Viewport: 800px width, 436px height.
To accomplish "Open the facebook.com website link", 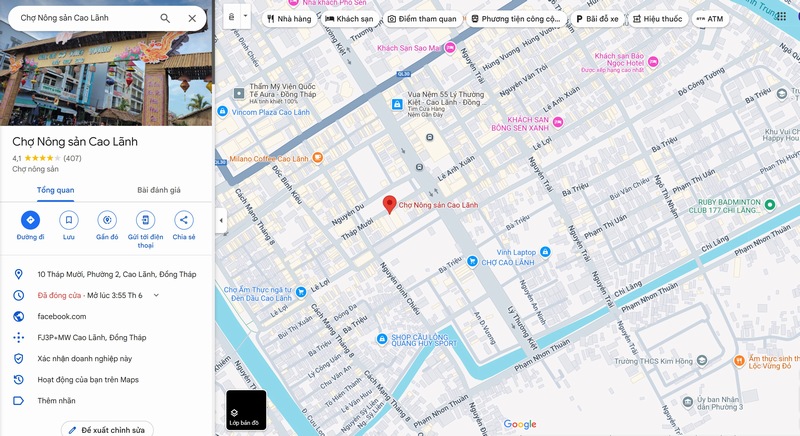I will click(62, 316).
